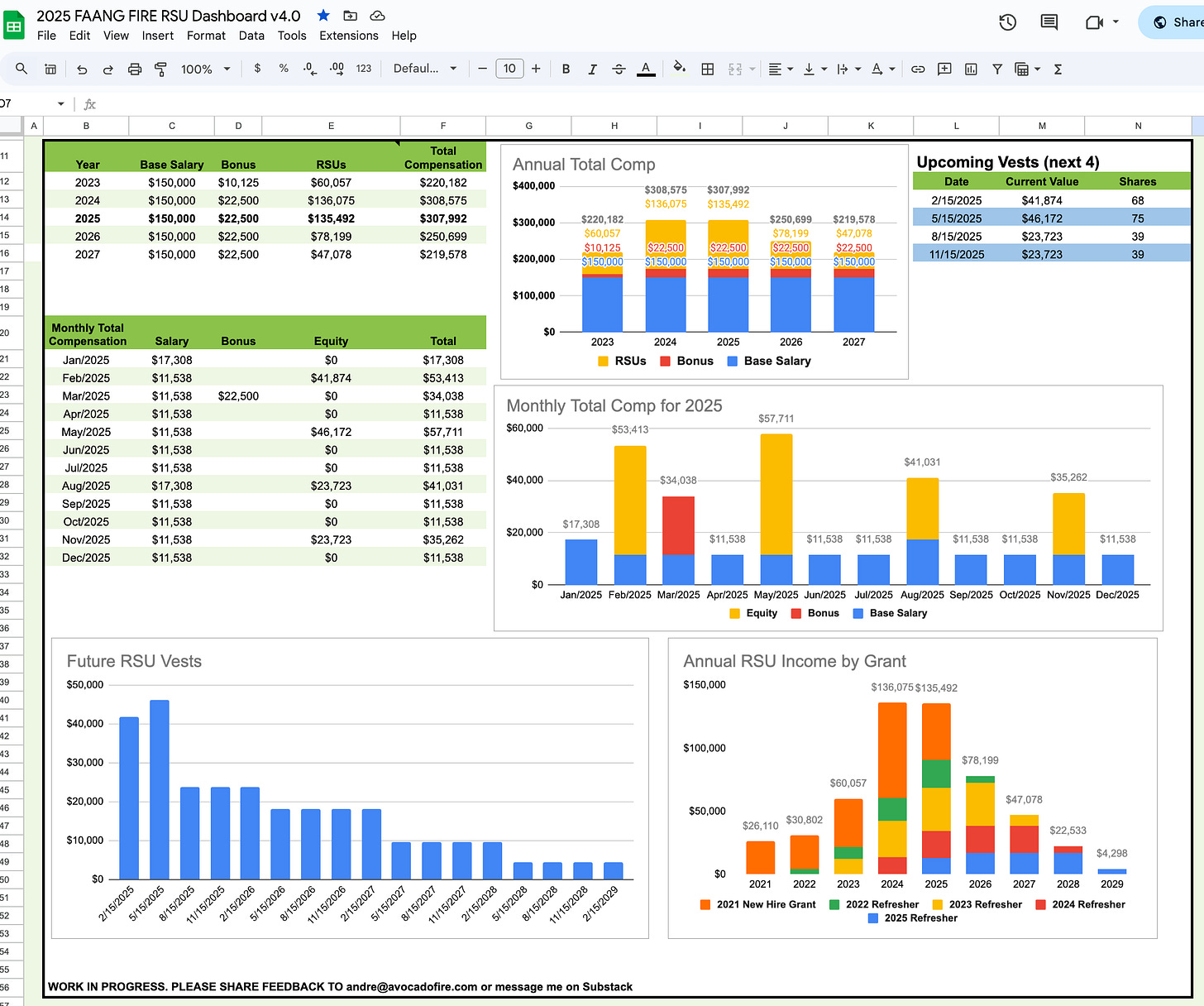Increase the font size with the plus
This screenshot has width=1204, height=1006.
[536, 69]
